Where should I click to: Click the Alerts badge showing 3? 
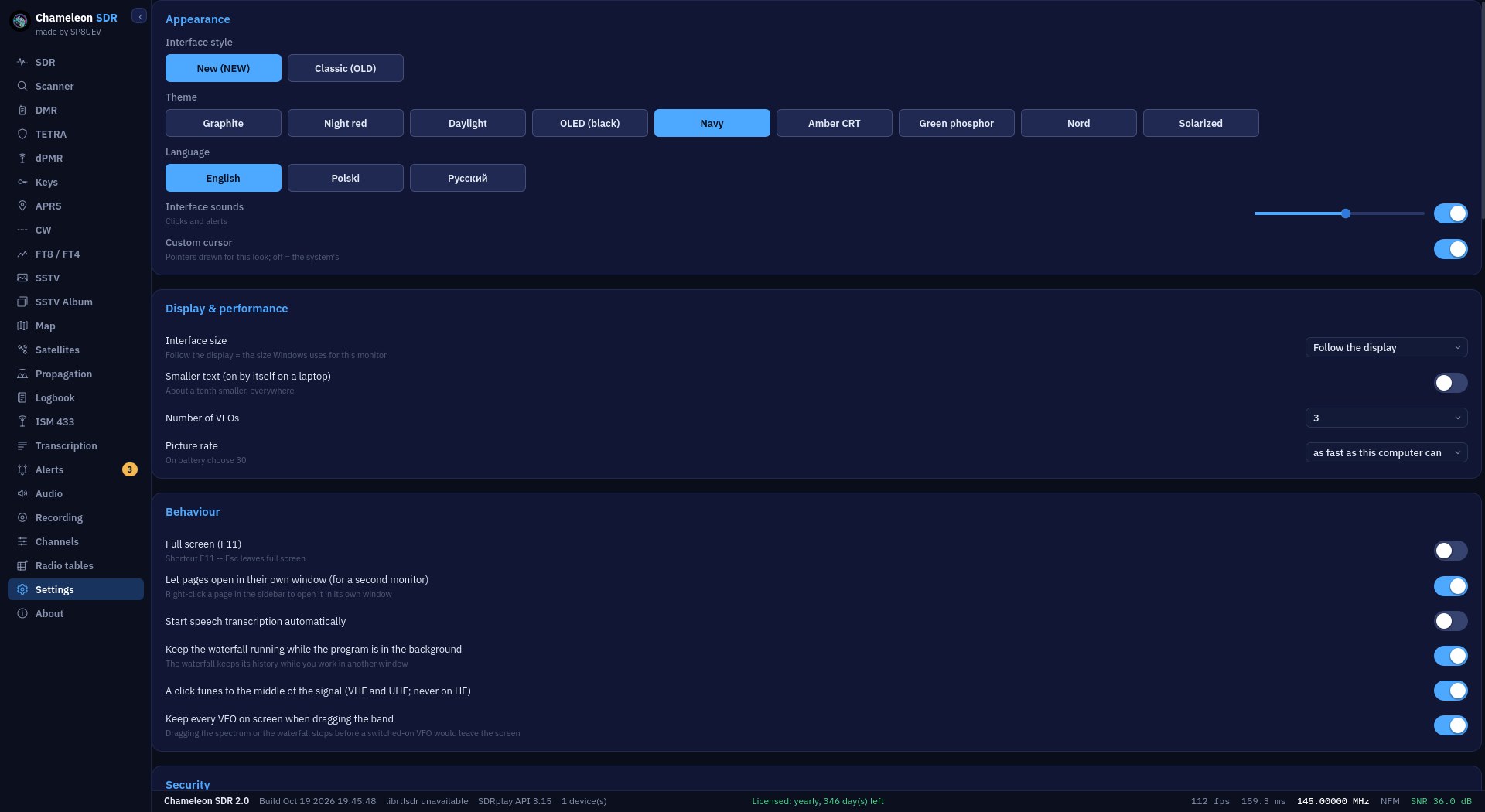(130, 469)
